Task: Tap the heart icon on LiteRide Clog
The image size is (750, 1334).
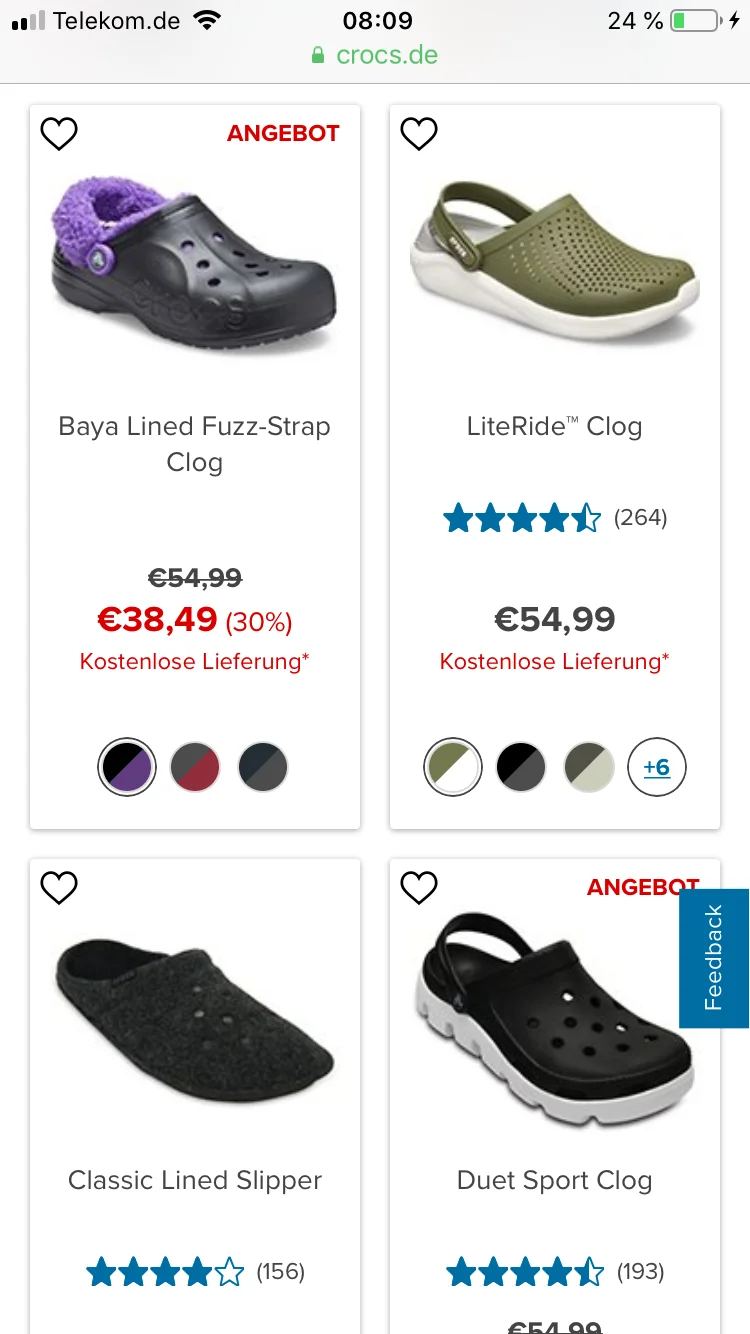Action: pos(419,134)
